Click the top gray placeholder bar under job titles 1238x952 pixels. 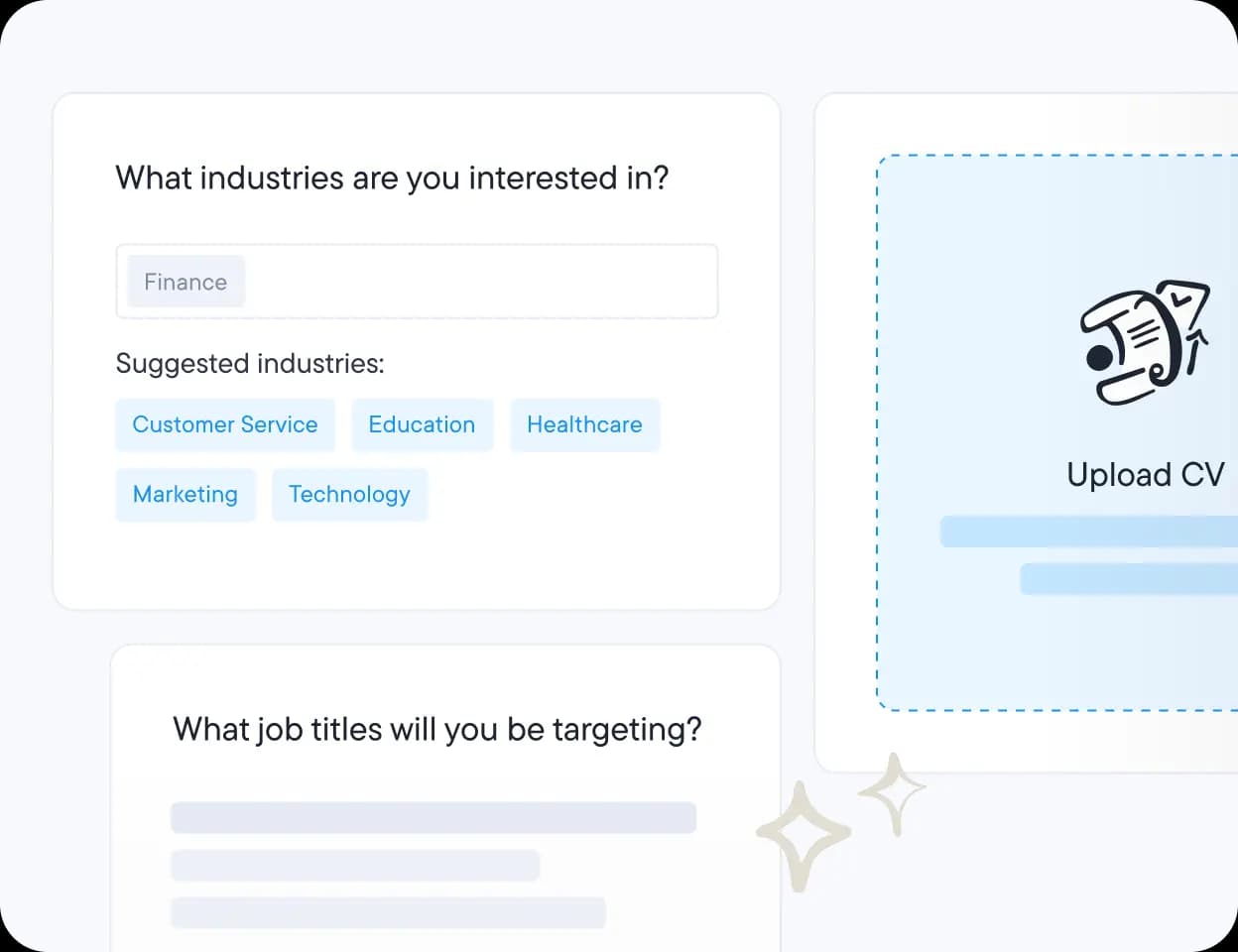433,817
